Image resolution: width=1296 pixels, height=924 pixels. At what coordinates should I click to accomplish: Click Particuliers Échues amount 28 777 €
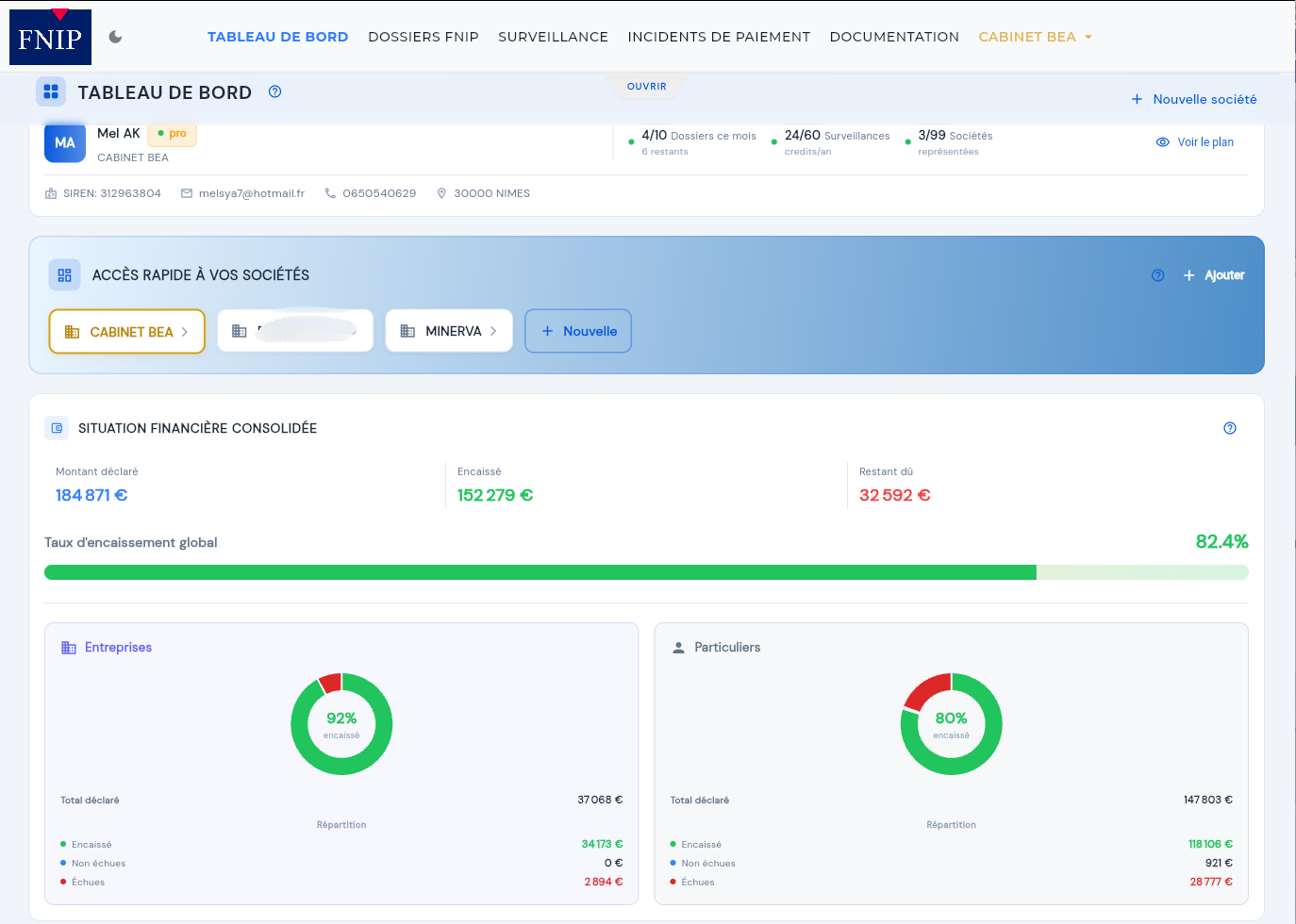(x=1211, y=882)
